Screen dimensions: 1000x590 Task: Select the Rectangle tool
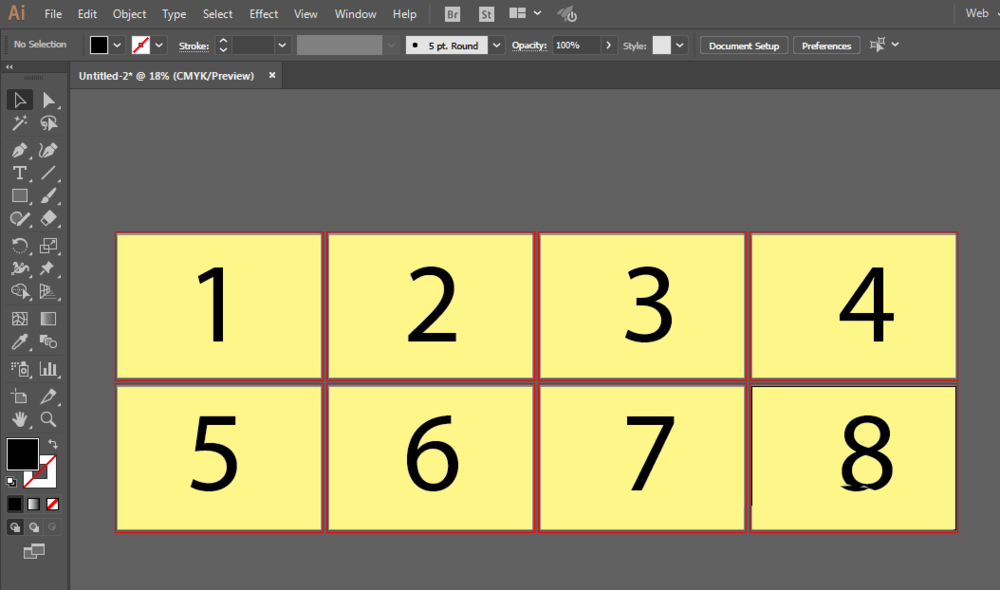coord(19,196)
